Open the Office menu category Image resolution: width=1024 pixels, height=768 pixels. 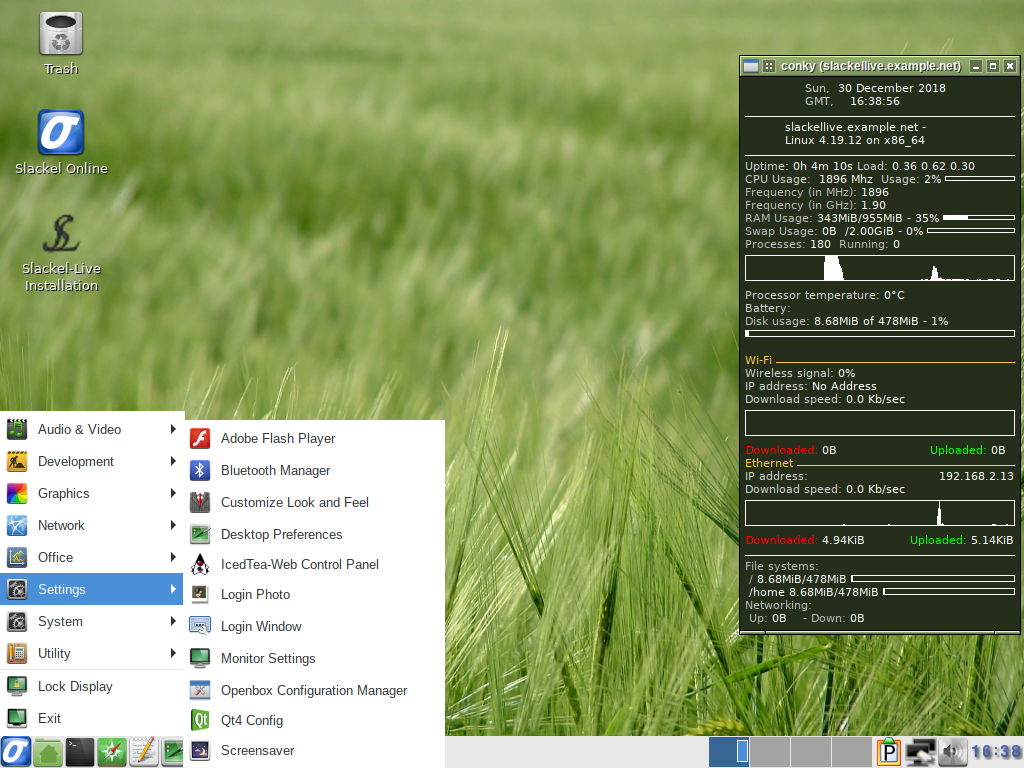coord(91,557)
